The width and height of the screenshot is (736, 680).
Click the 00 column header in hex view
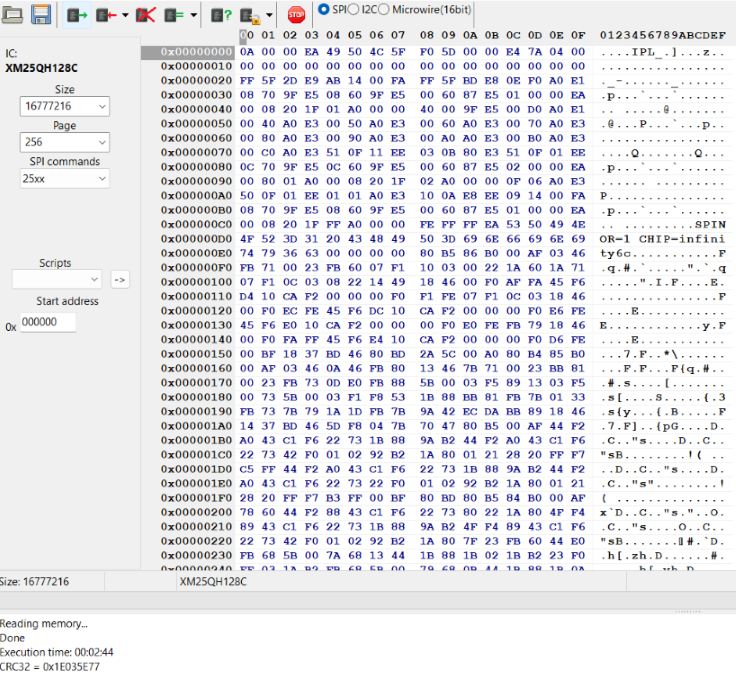247,35
